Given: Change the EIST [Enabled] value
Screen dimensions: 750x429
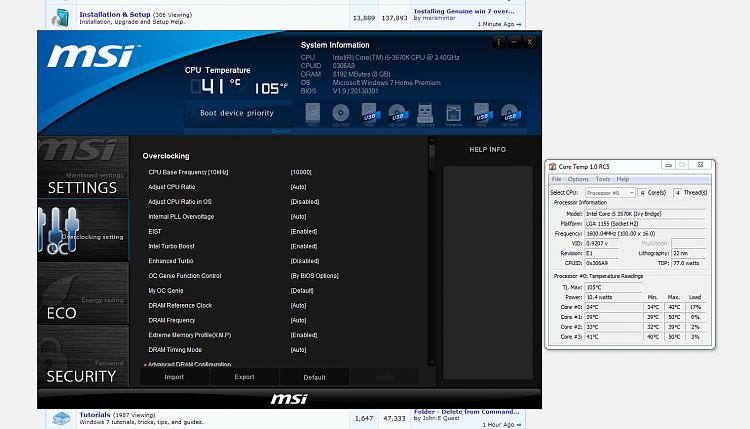Looking at the screenshot, I should pyautogui.click(x=304, y=231).
